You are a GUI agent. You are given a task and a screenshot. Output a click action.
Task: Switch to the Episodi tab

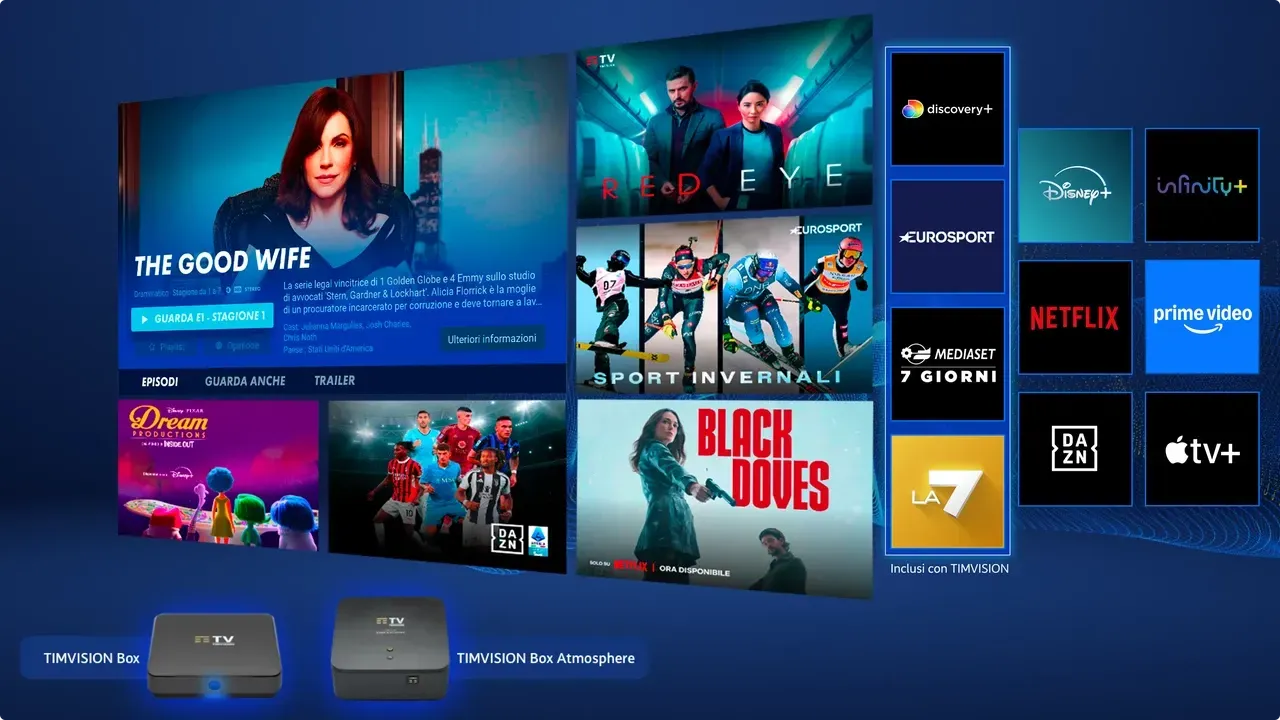(x=160, y=381)
